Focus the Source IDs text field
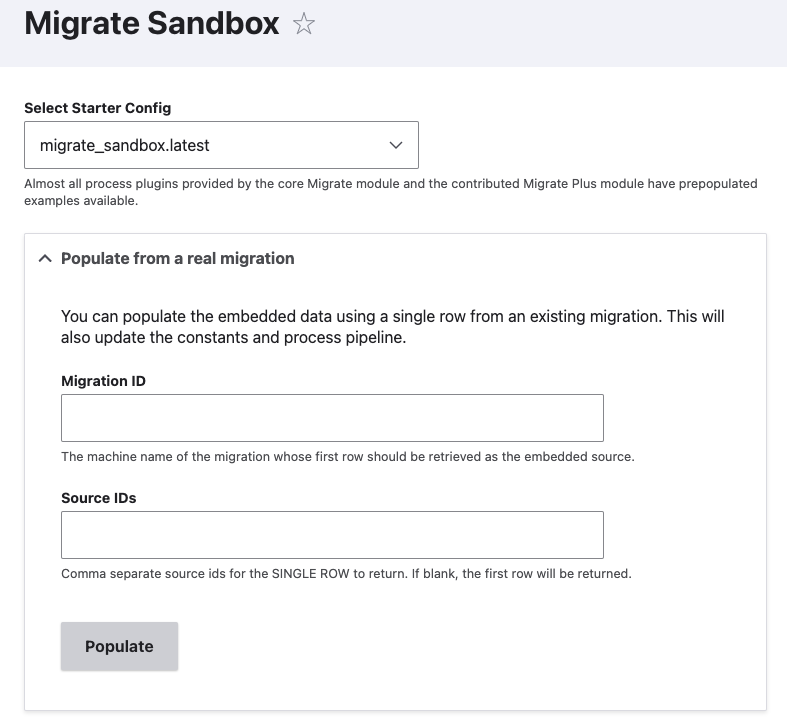The image size is (787, 724). (x=332, y=535)
